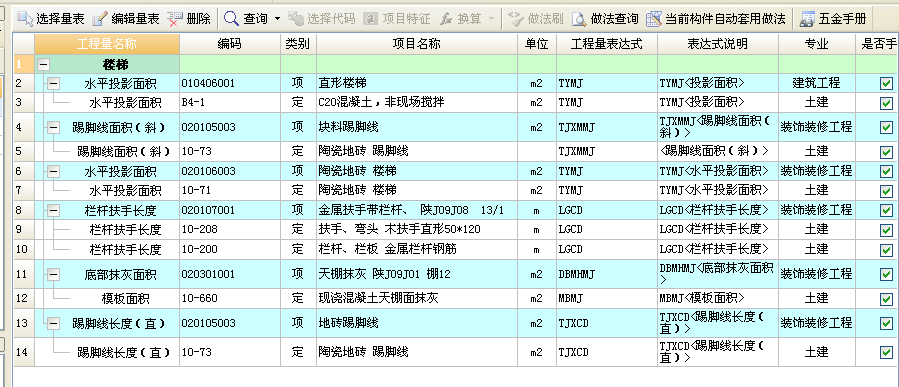Select code cell 10-660
The height and width of the screenshot is (387, 899).
click(230, 299)
